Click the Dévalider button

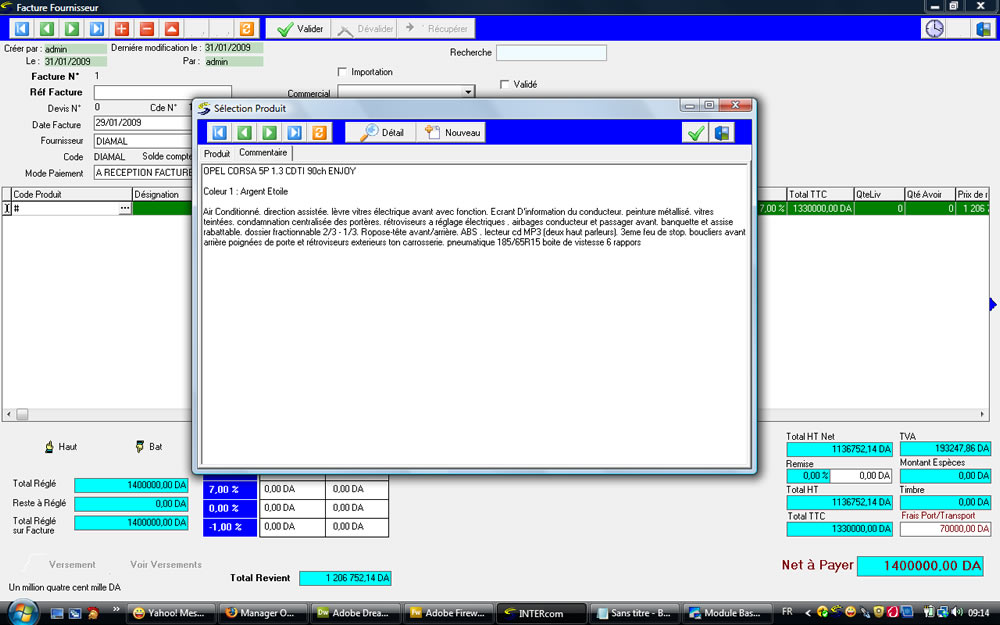(x=365, y=29)
